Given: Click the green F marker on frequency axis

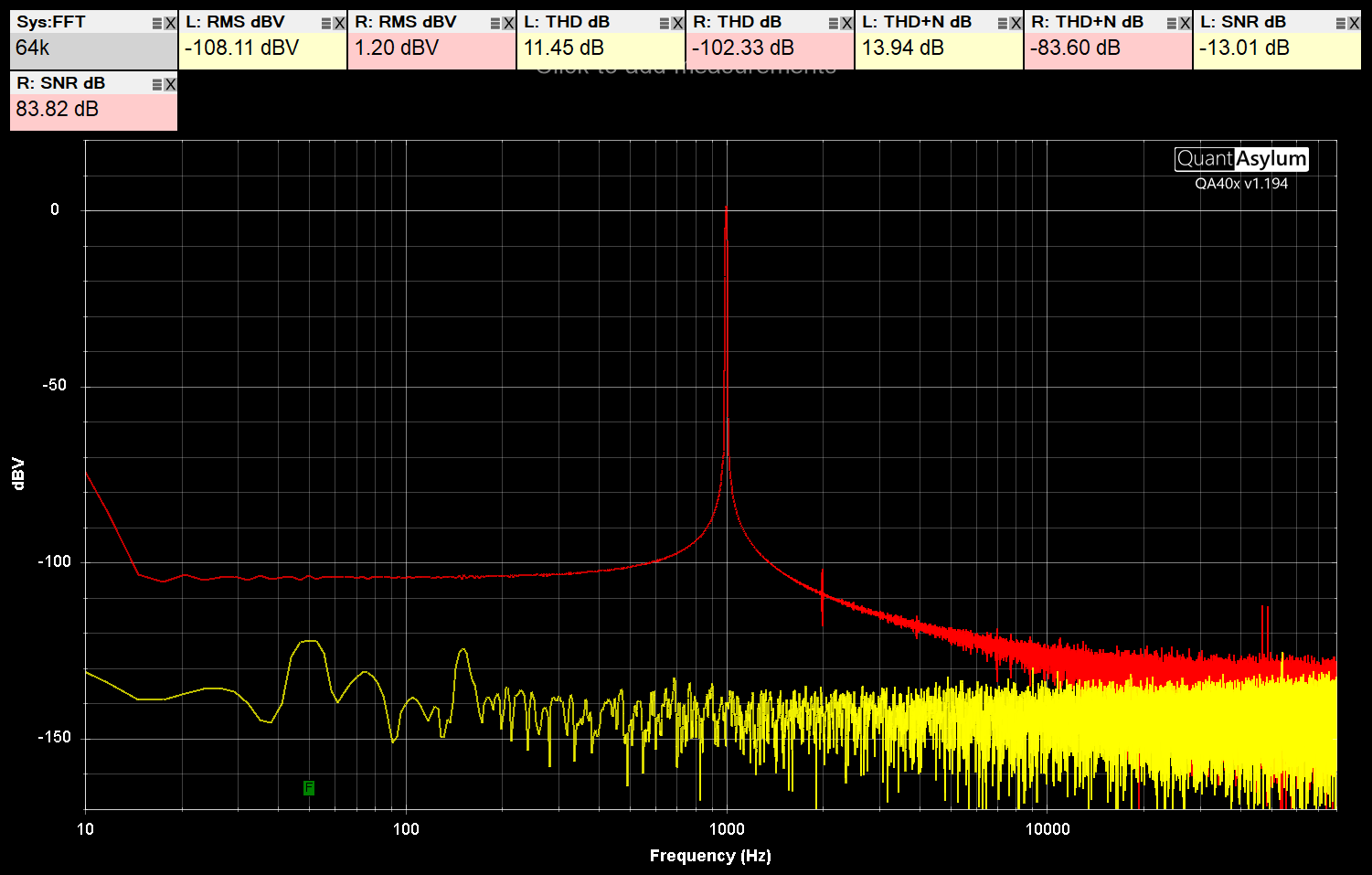Looking at the screenshot, I should click(x=309, y=787).
